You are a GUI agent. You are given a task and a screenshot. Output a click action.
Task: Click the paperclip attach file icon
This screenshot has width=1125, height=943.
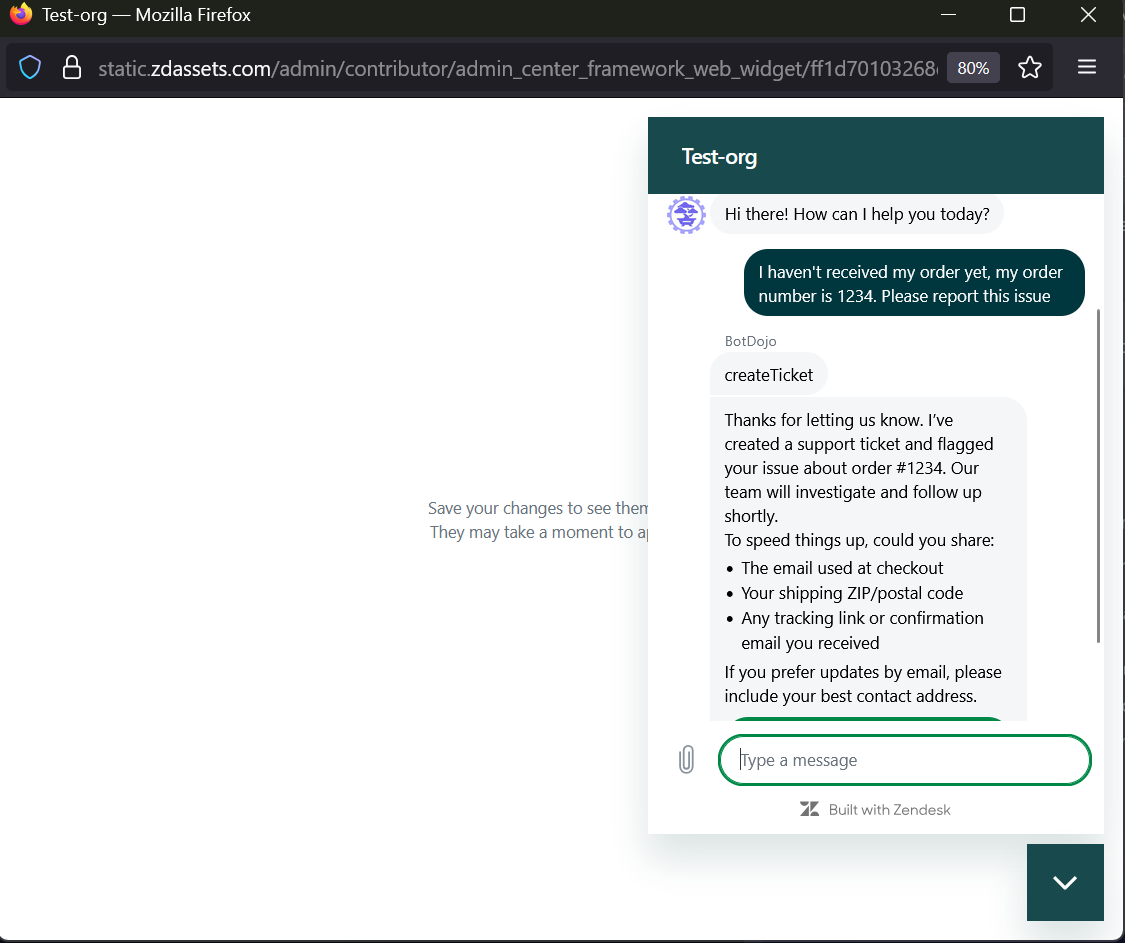686,760
